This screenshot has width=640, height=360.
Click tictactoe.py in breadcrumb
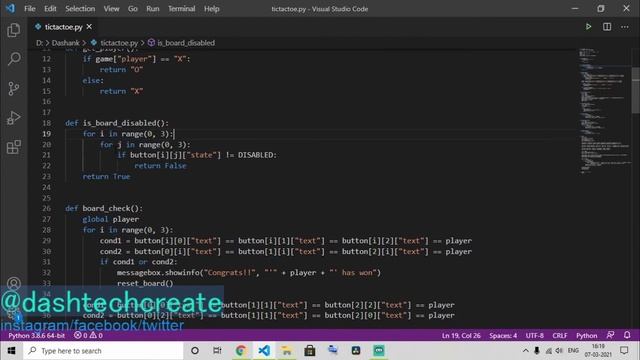119,43
